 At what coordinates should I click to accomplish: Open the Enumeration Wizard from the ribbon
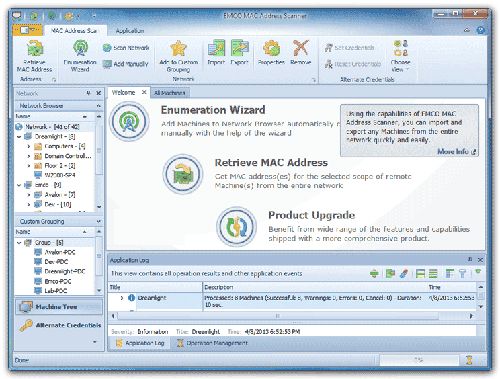[80, 56]
